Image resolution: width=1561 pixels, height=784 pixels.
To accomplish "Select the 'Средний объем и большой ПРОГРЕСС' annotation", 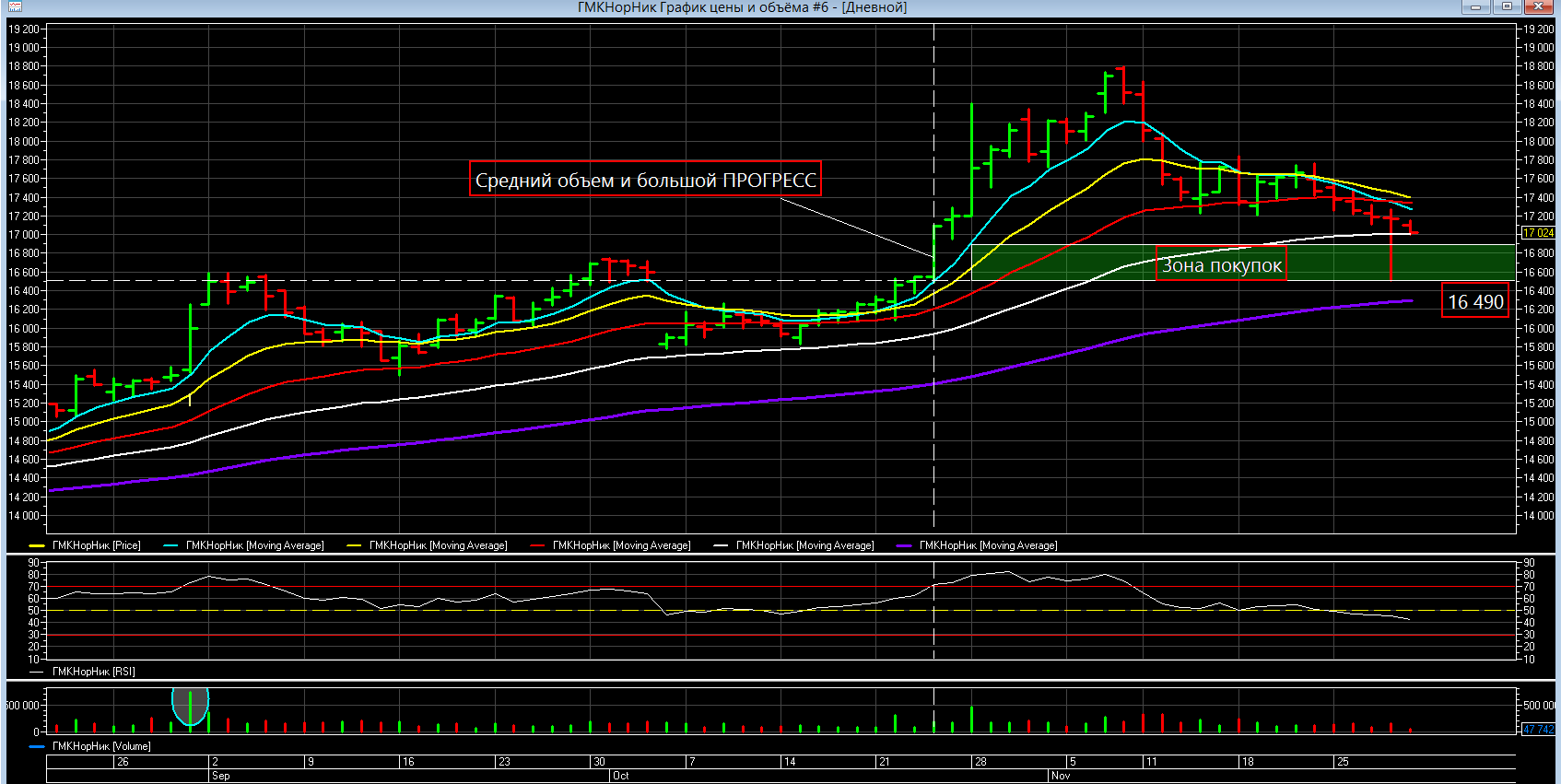I will (645, 180).
